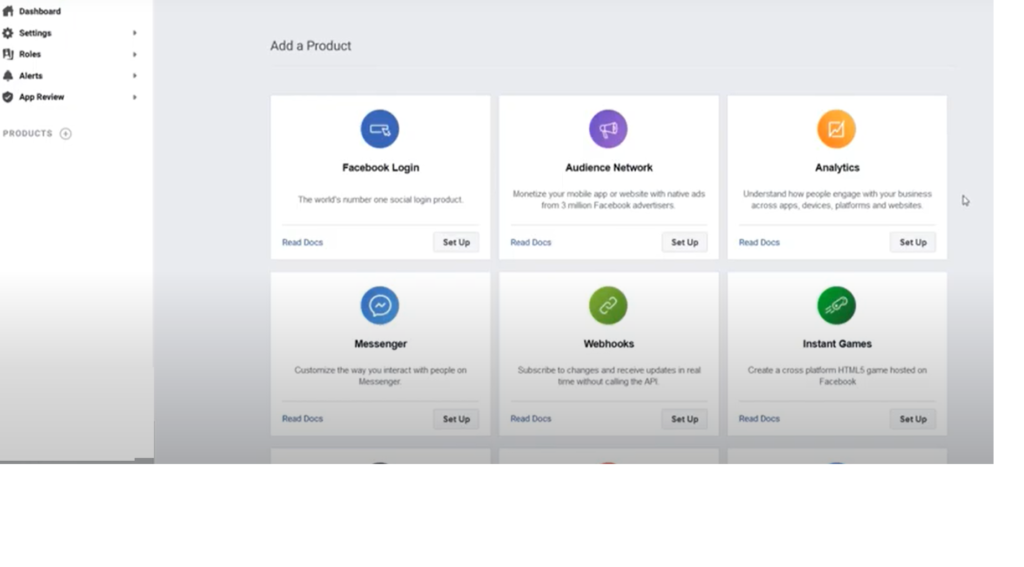The width and height of the screenshot is (1024, 567).
Task: Click the Audience Network megaphone icon
Action: [x=608, y=129]
